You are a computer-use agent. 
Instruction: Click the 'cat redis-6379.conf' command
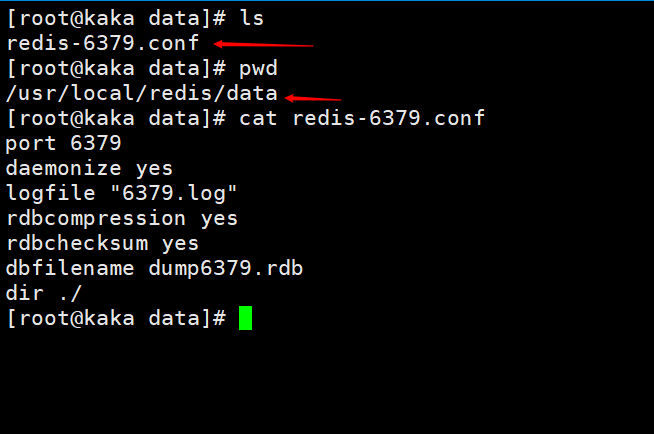tap(362, 118)
